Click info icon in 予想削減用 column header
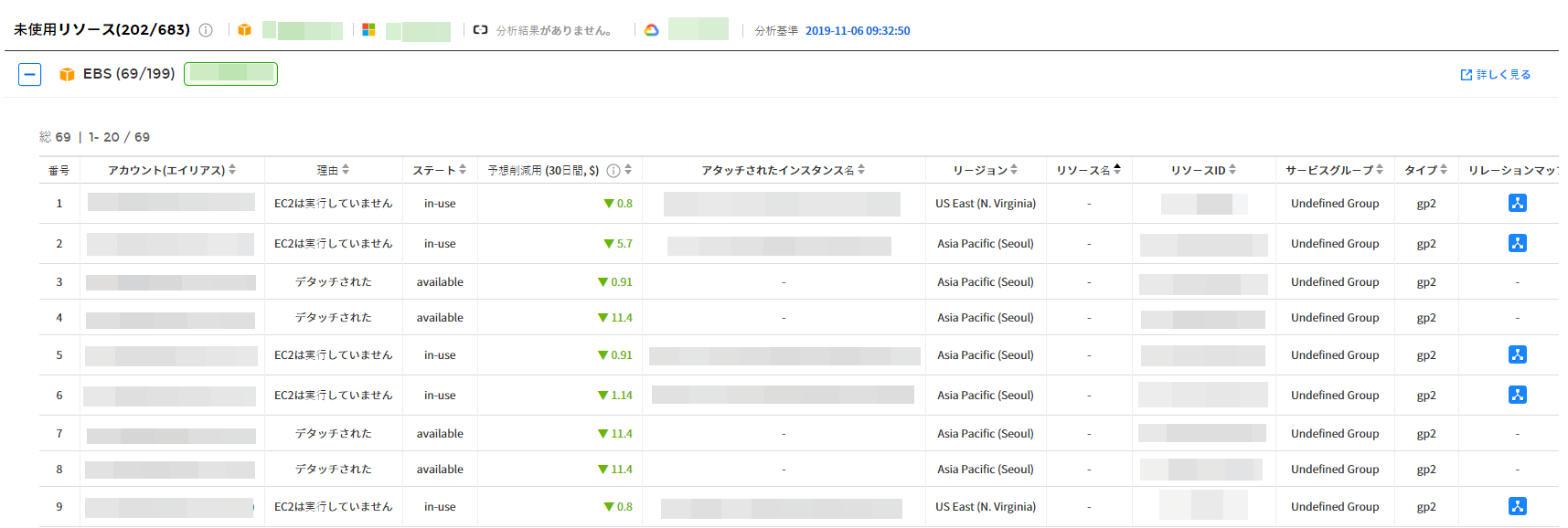This screenshot has height=528, width=1568. [613, 171]
